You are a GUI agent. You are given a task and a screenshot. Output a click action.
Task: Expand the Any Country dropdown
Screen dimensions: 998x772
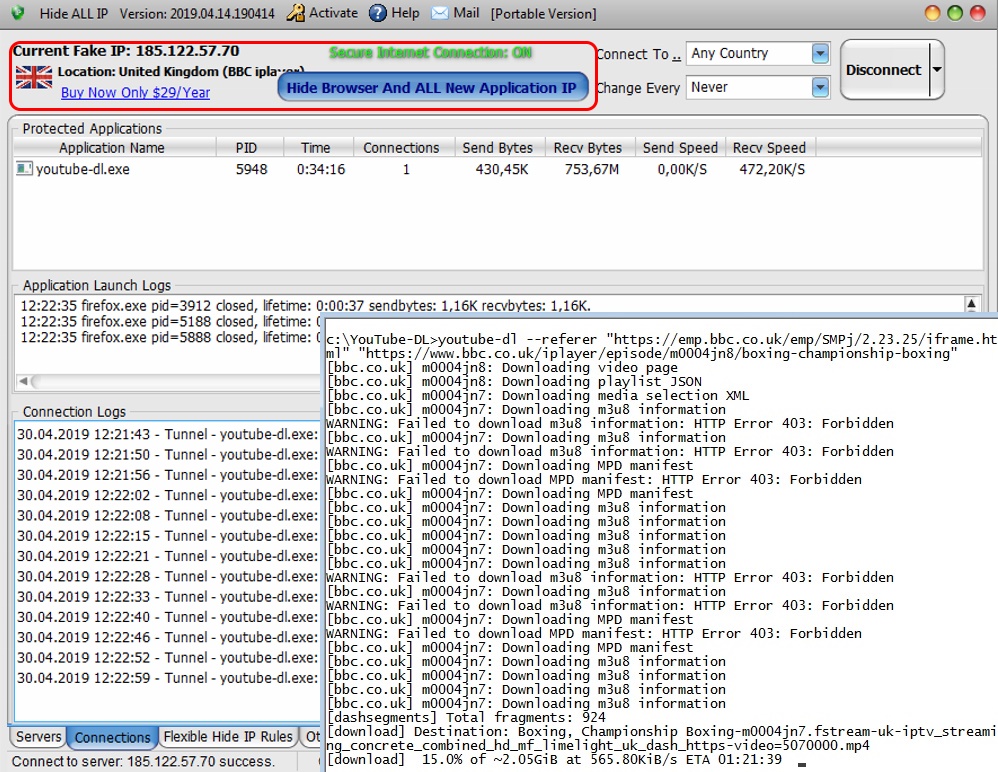(820, 53)
